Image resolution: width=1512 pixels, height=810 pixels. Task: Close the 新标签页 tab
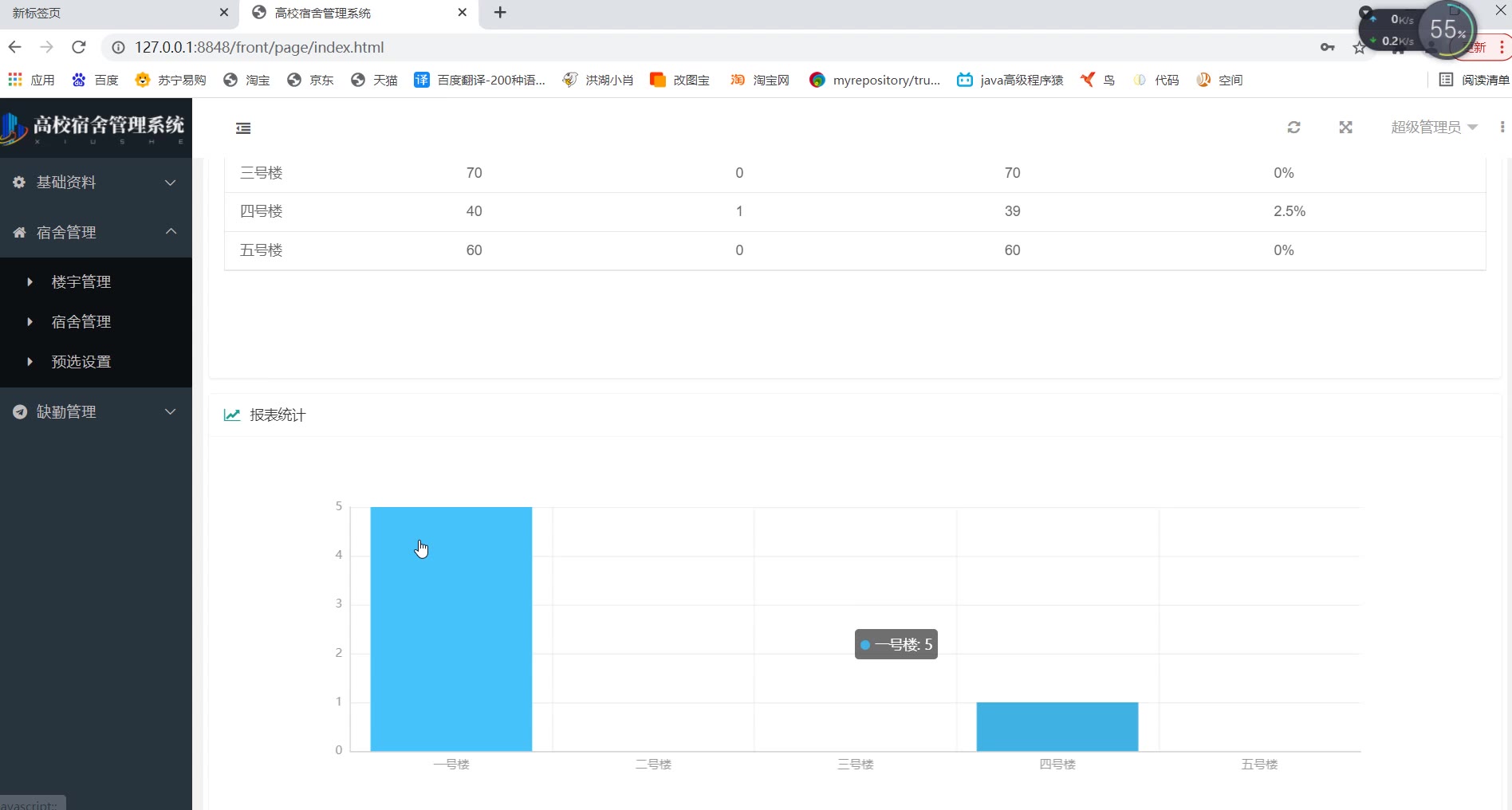[223, 13]
